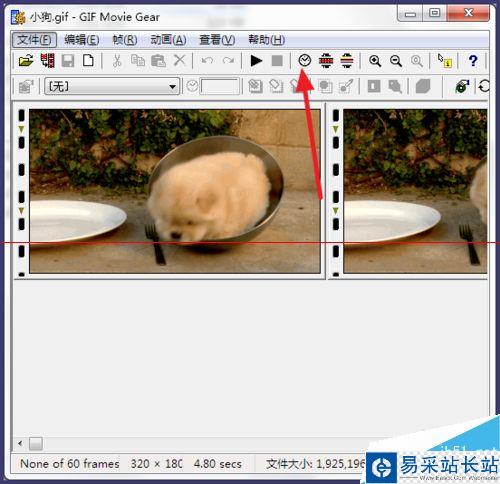The height and width of the screenshot is (484, 500).
Task: Click the greyed tag-shaped frame tool icon
Action: (276, 87)
